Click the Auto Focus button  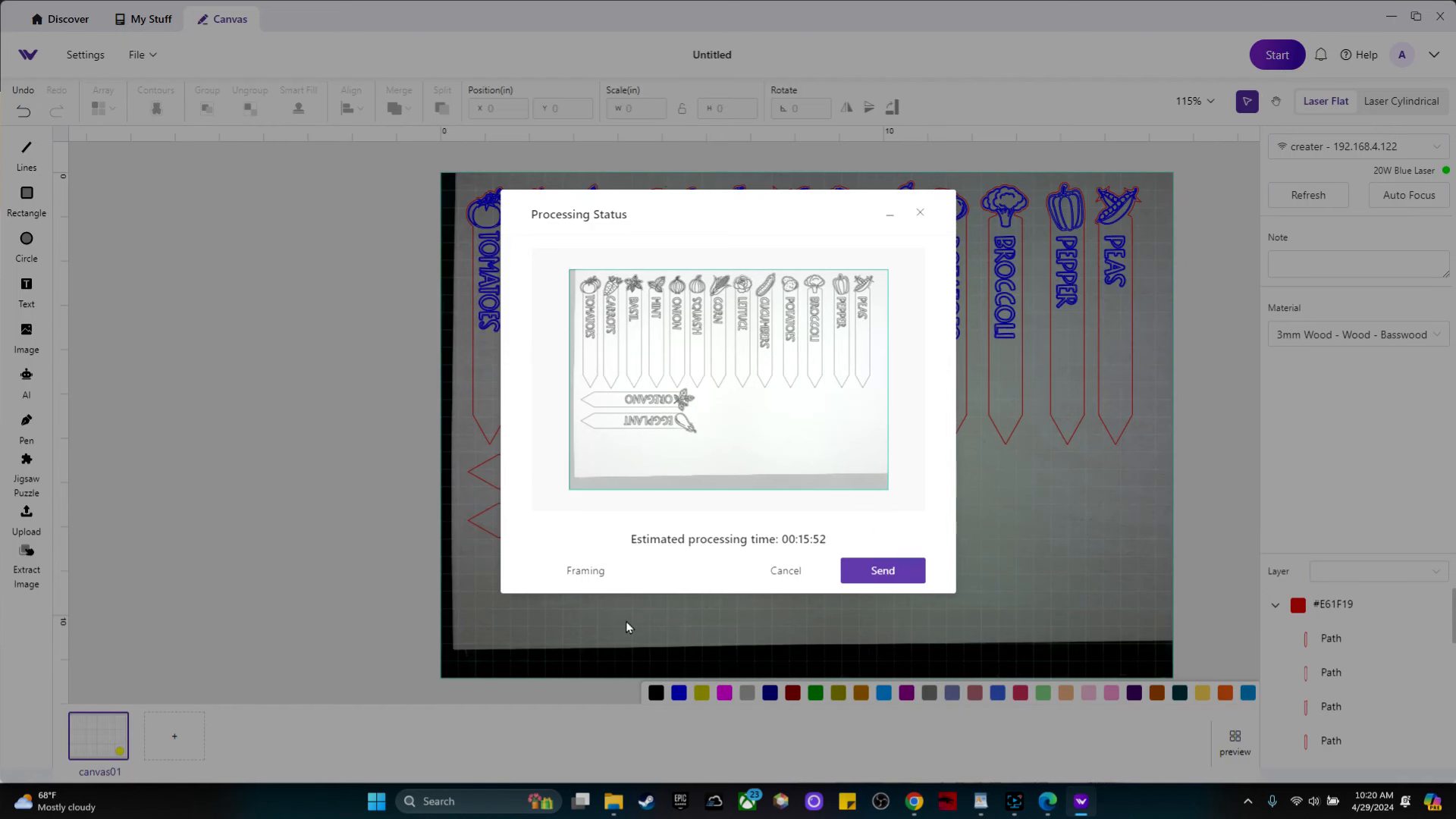click(1409, 195)
